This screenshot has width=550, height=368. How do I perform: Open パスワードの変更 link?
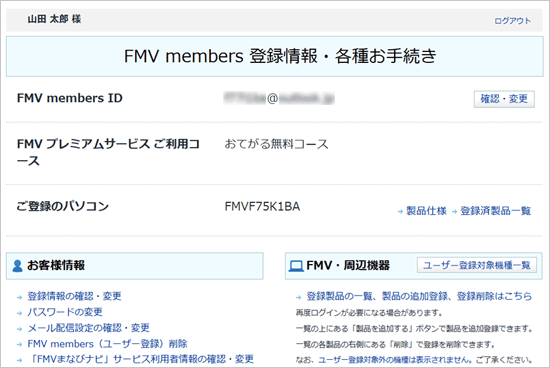pos(65,312)
